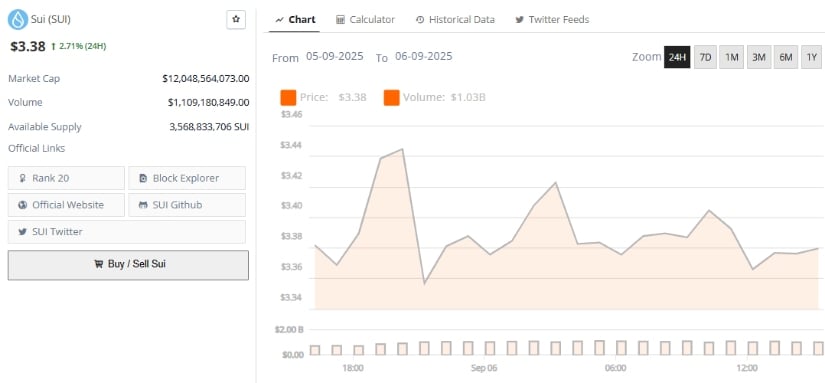Click the Available Supply label

tap(45, 127)
